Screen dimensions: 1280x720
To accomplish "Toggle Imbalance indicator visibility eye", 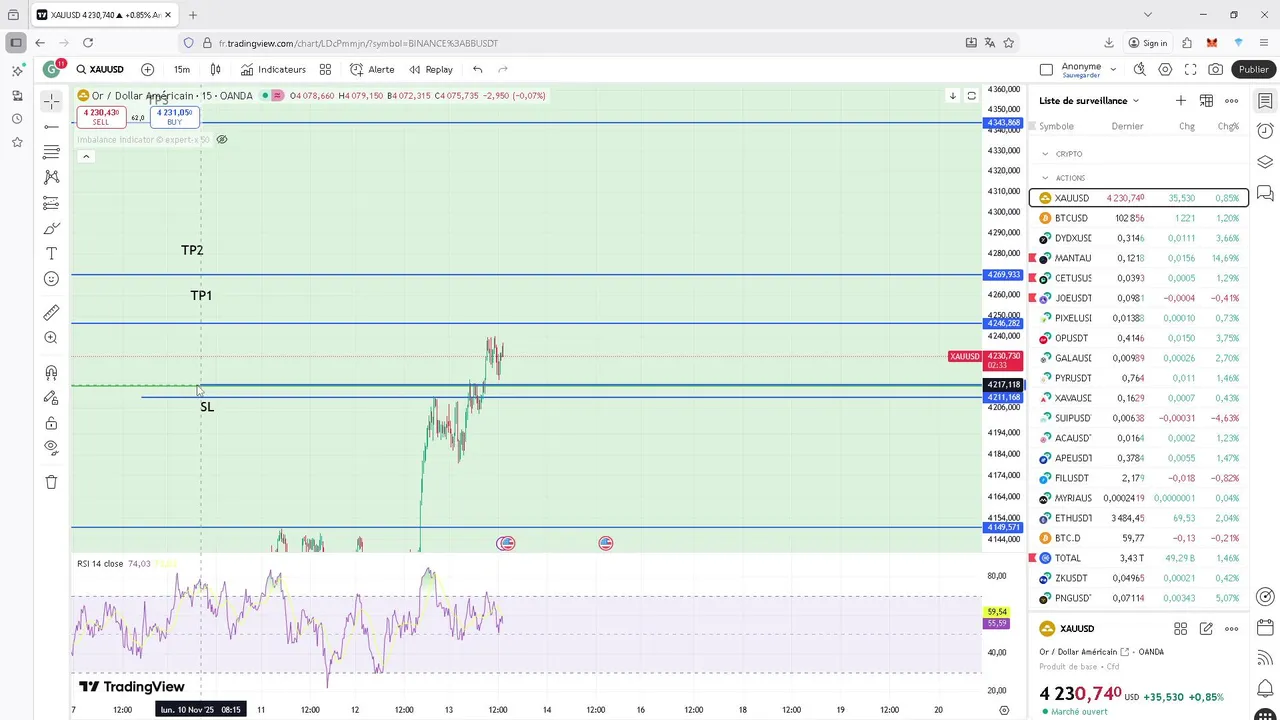I will [222, 139].
